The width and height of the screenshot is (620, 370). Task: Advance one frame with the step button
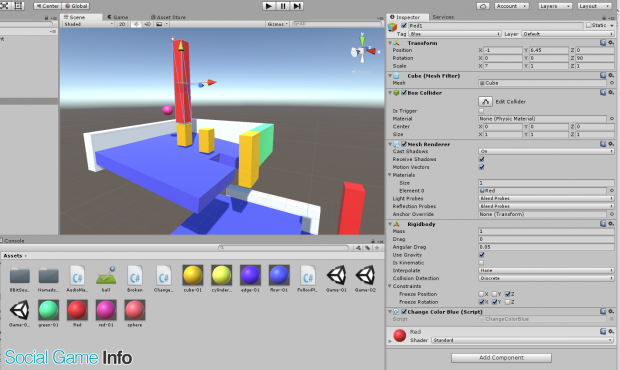click(x=297, y=6)
